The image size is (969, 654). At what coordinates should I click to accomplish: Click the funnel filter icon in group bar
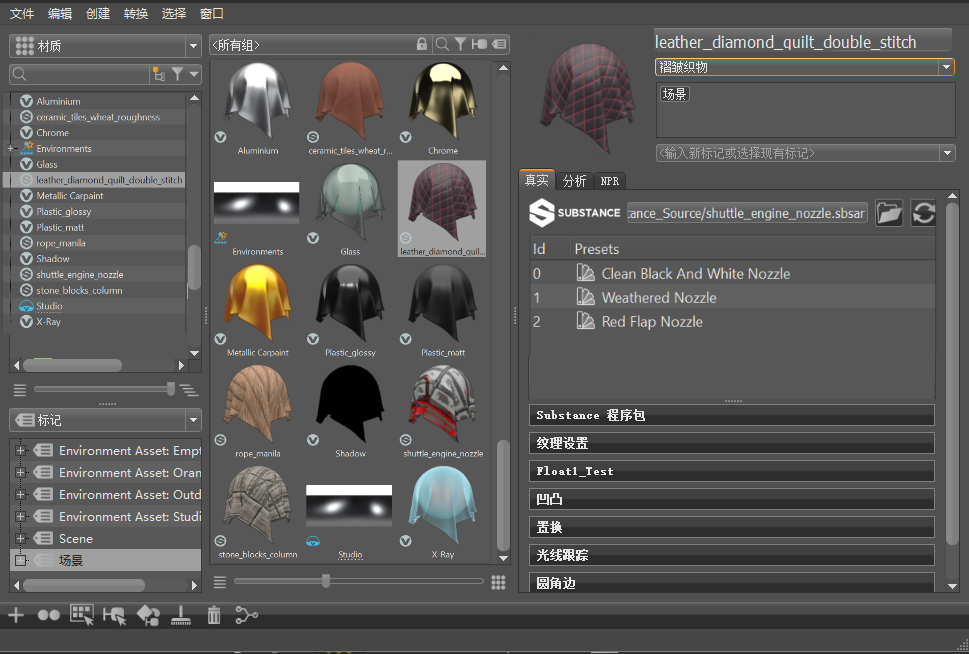click(460, 43)
